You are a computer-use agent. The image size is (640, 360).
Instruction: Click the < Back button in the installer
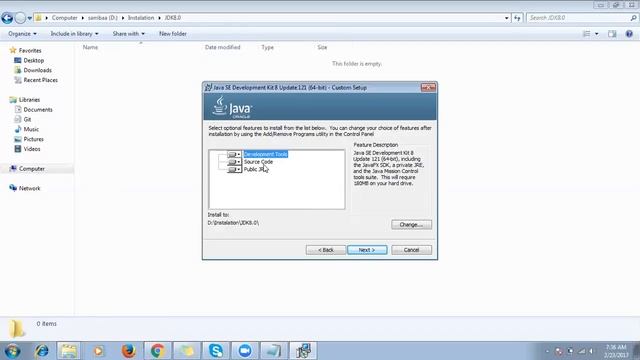[326, 250]
